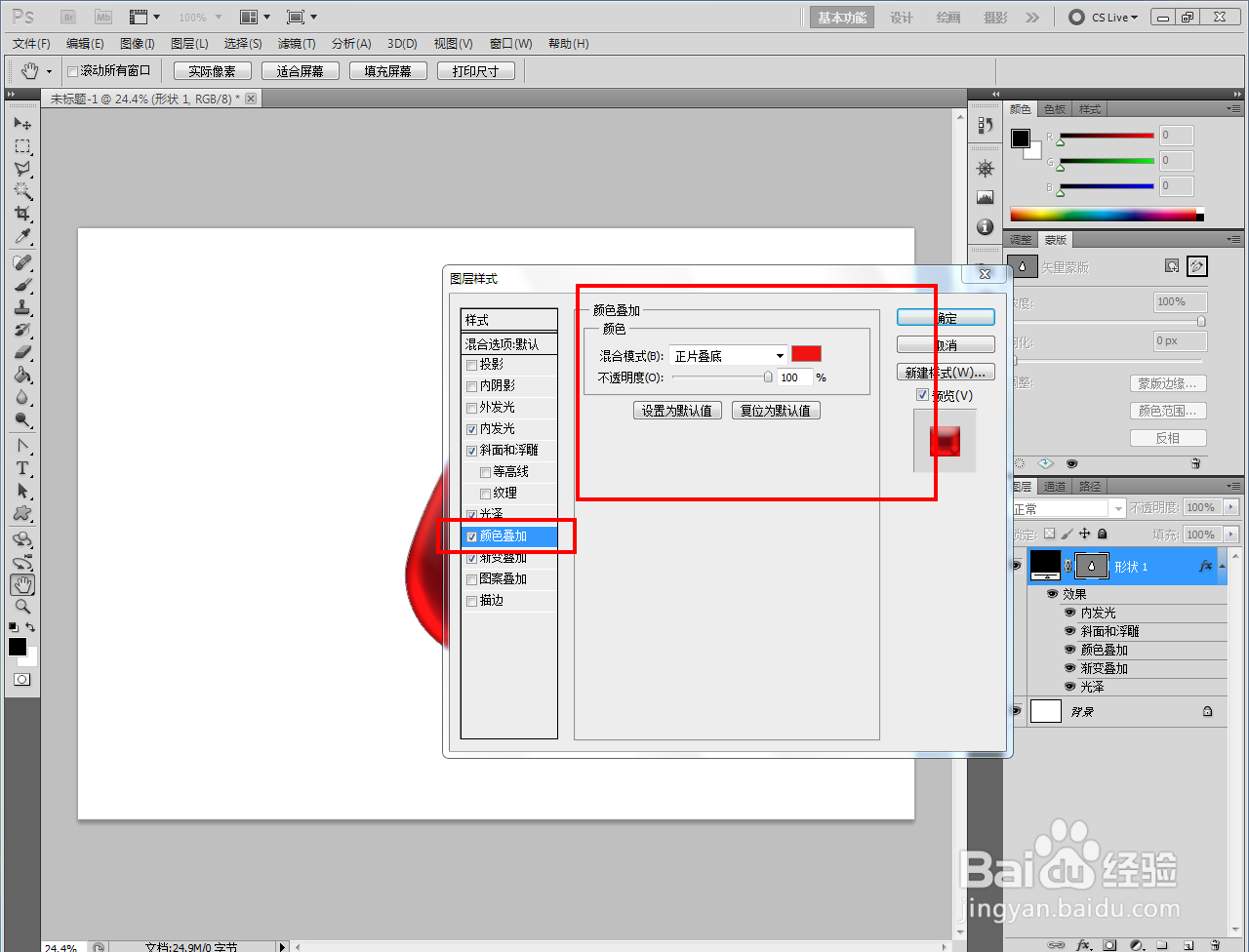Enable the 等高线 checkbox

[486, 472]
